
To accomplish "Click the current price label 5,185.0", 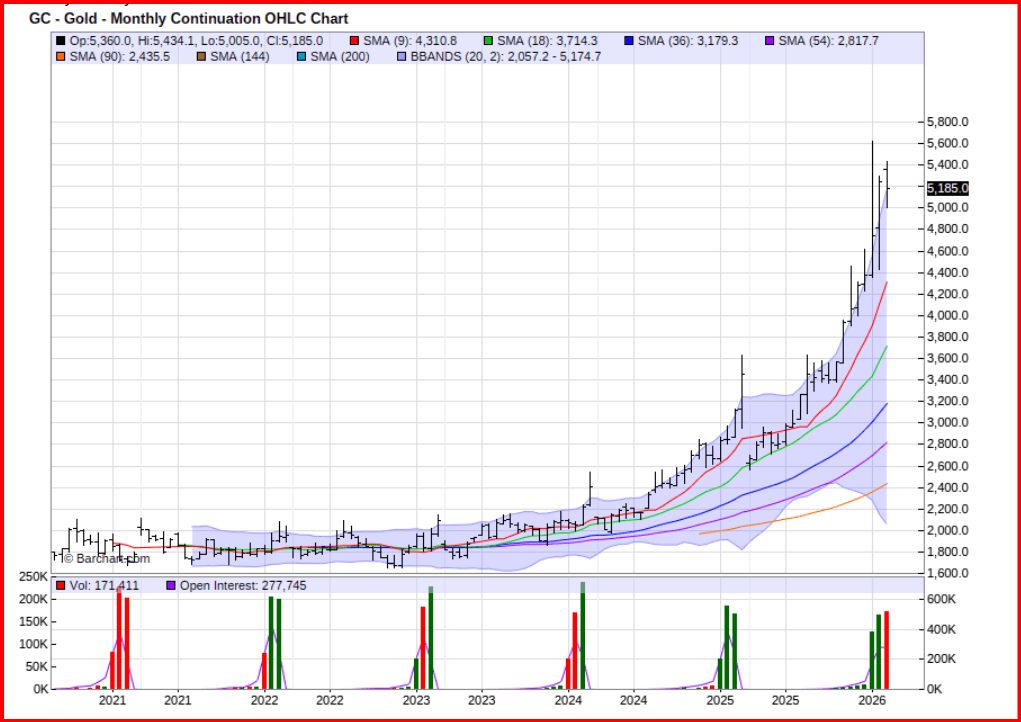I will pos(947,188).
